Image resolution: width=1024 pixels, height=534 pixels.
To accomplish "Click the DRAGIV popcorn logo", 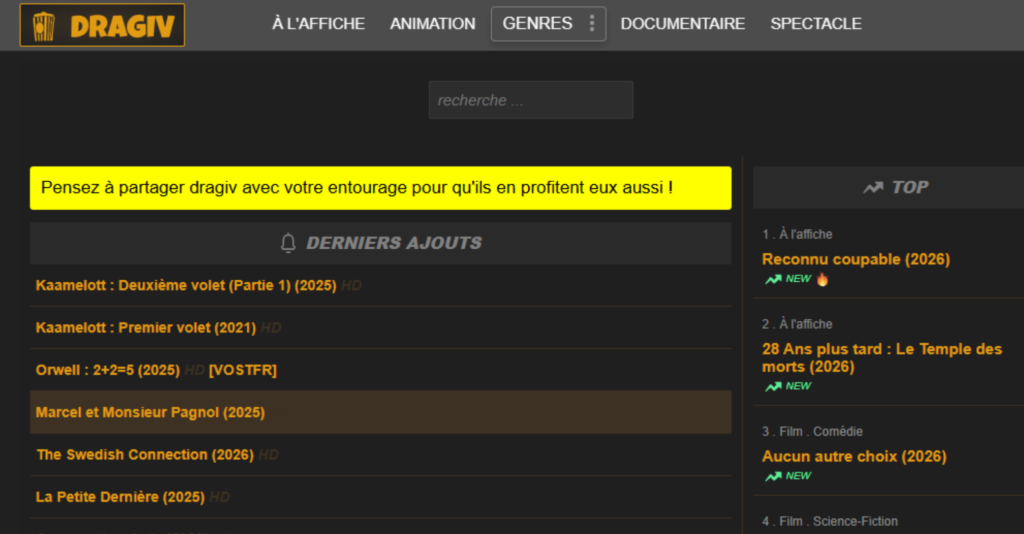I will point(102,24).
